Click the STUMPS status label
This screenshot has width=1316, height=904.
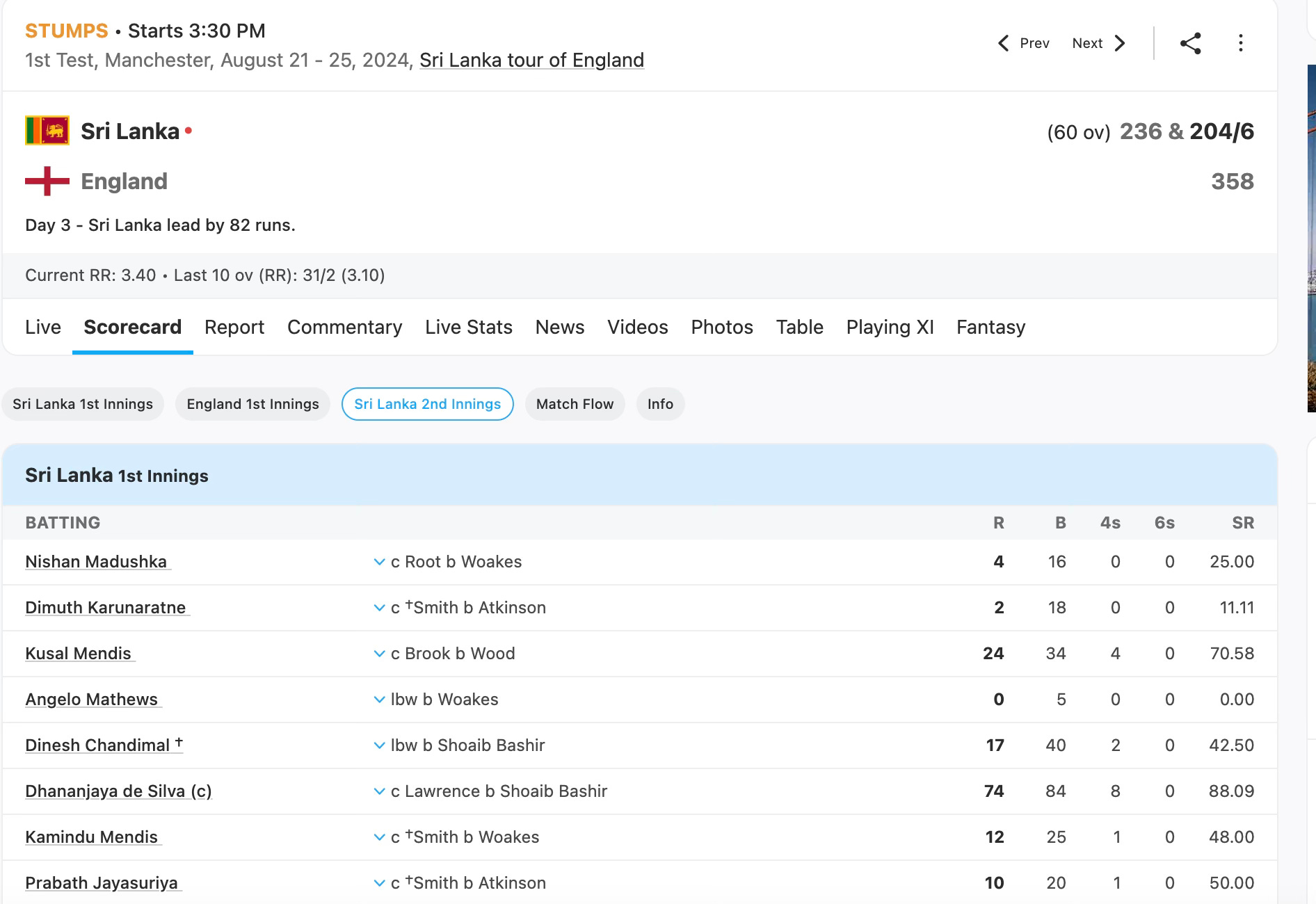click(67, 31)
